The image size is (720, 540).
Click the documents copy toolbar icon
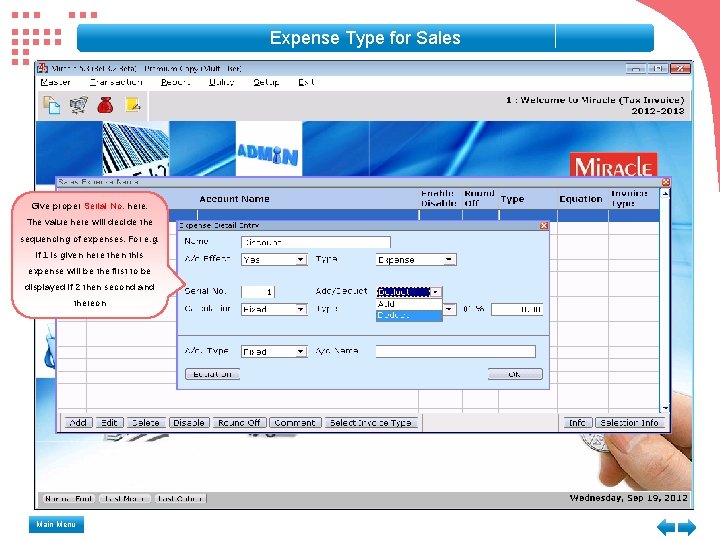click(51, 105)
